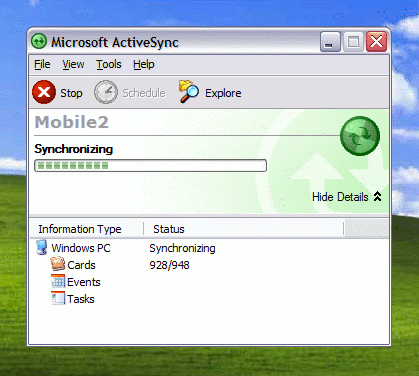Image resolution: width=419 pixels, height=376 pixels.
Task: Open the Tools menu
Action: (x=109, y=64)
